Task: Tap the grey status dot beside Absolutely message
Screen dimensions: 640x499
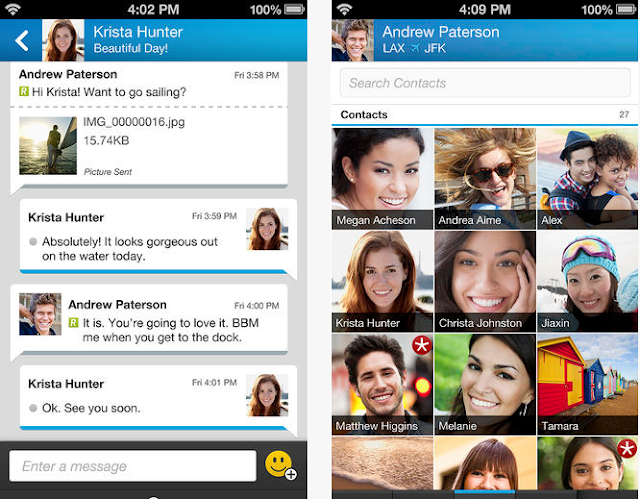Action: (33, 242)
